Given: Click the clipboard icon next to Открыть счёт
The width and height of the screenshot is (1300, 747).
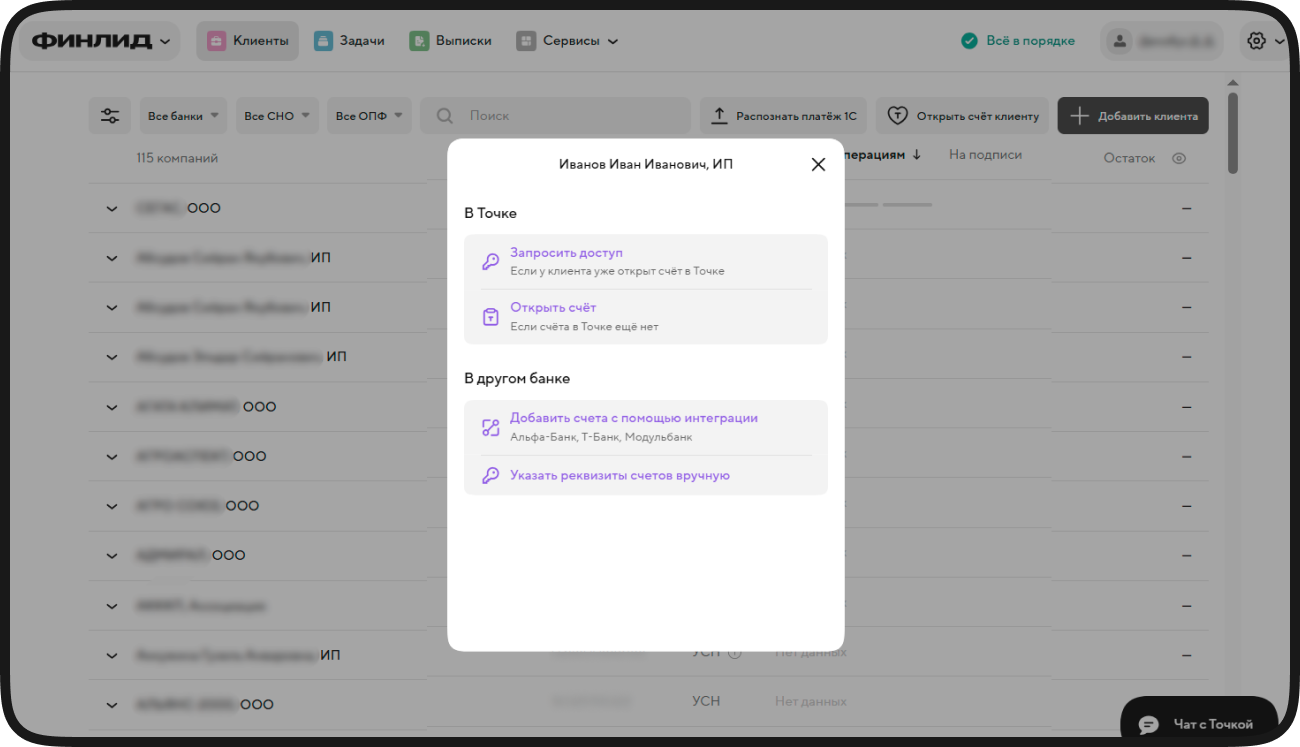Looking at the screenshot, I should coord(490,317).
